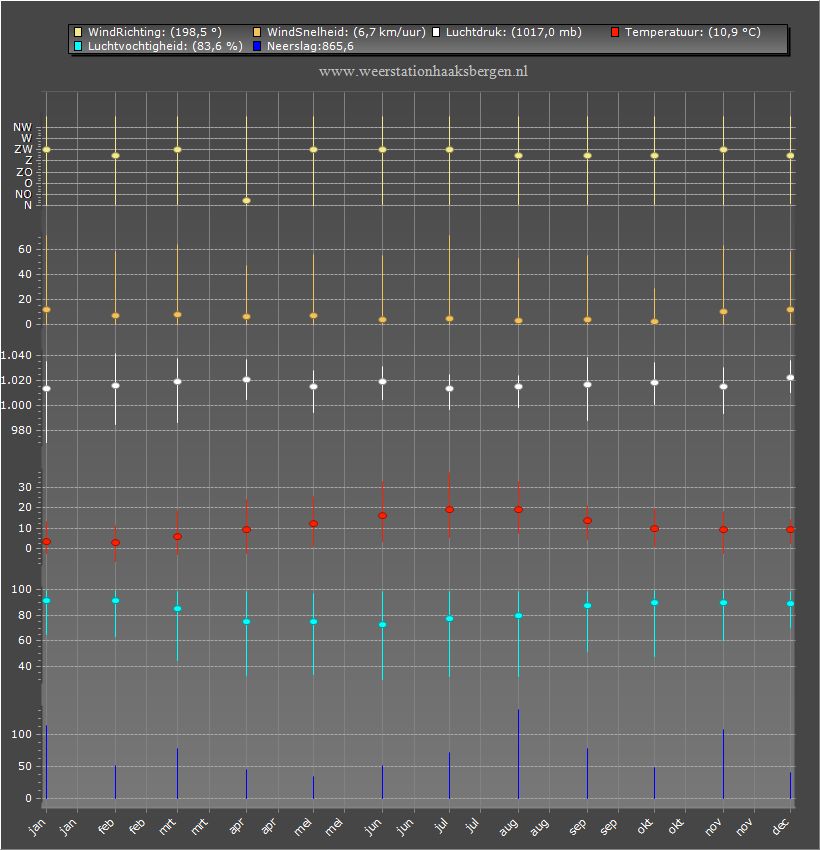Click the January precipitation blue bar
This screenshot has height=850, width=820.
pyautogui.click(x=47, y=762)
